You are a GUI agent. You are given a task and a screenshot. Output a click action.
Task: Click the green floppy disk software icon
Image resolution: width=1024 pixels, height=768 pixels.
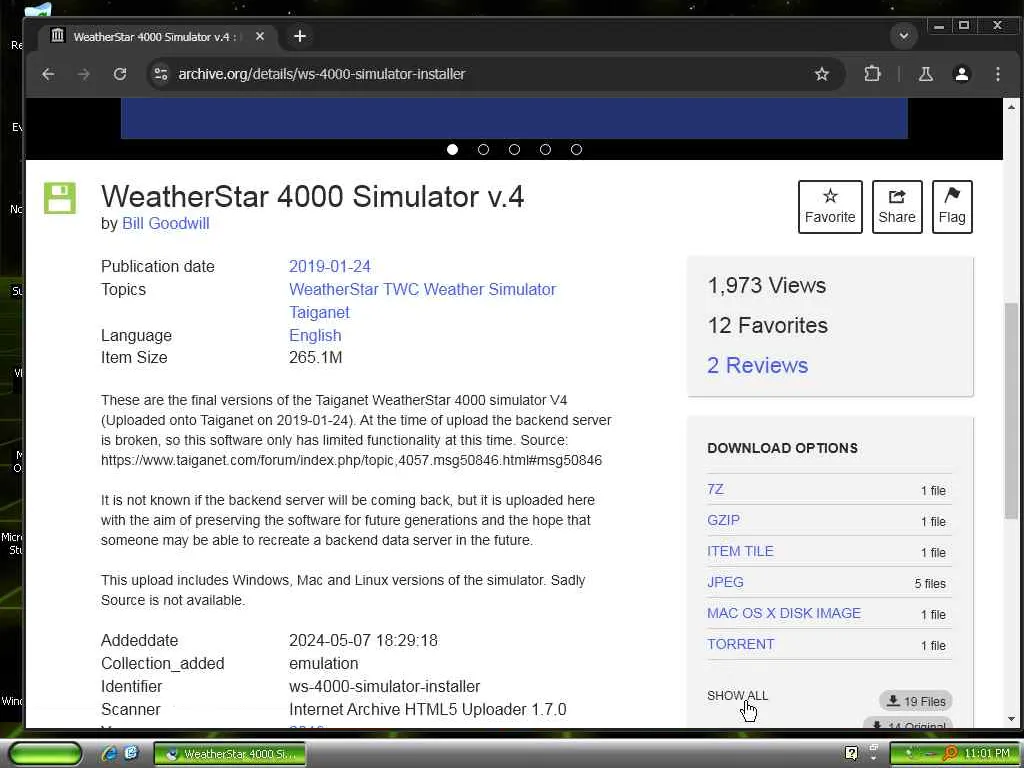(x=60, y=198)
